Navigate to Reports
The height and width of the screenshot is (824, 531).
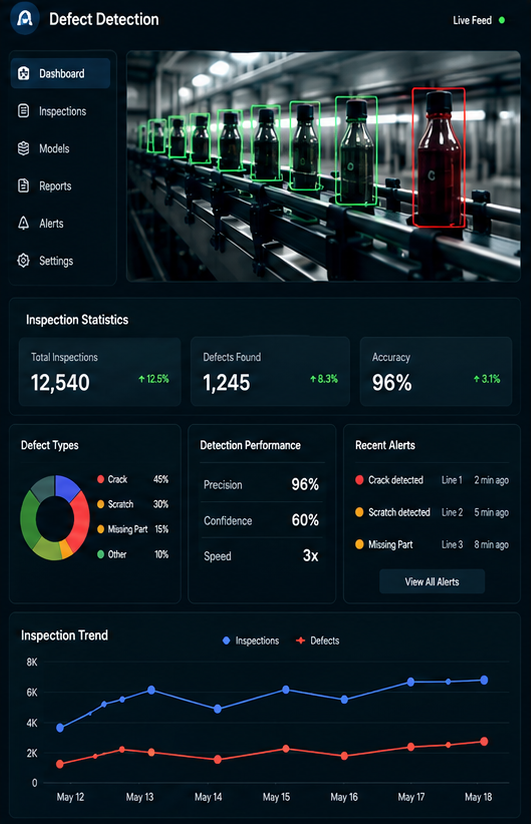[x=60, y=186]
